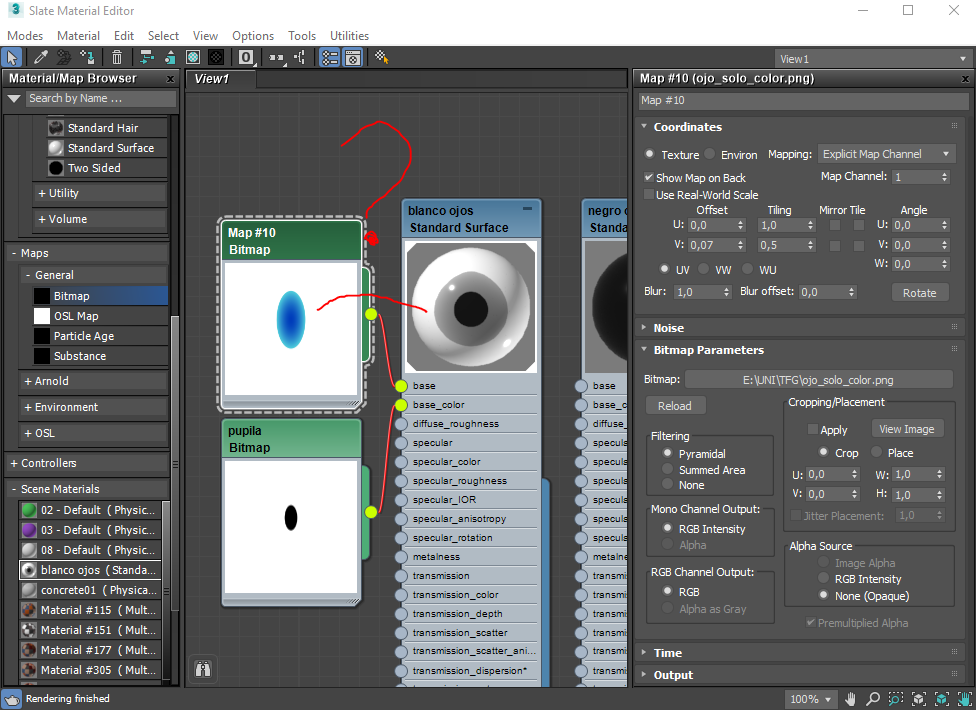Image resolution: width=976 pixels, height=710 pixels.
Task: Click Lay Out Children icon
Action: (x=300, y=58)
